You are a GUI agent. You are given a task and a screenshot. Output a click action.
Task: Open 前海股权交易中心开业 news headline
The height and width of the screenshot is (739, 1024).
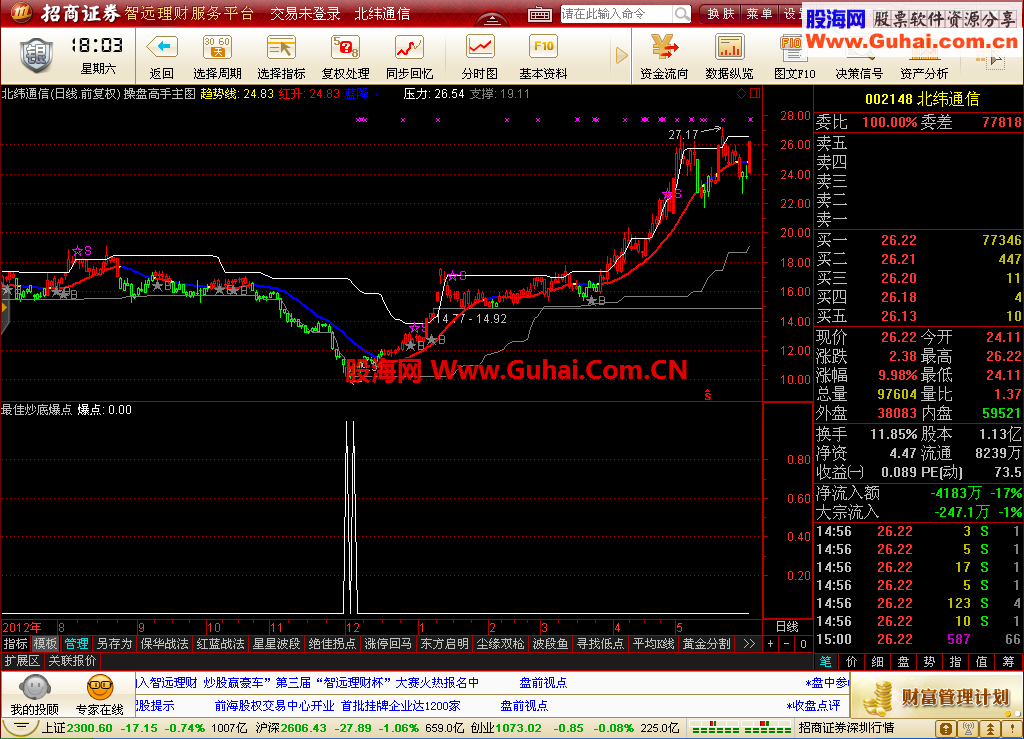pos(274,706)
